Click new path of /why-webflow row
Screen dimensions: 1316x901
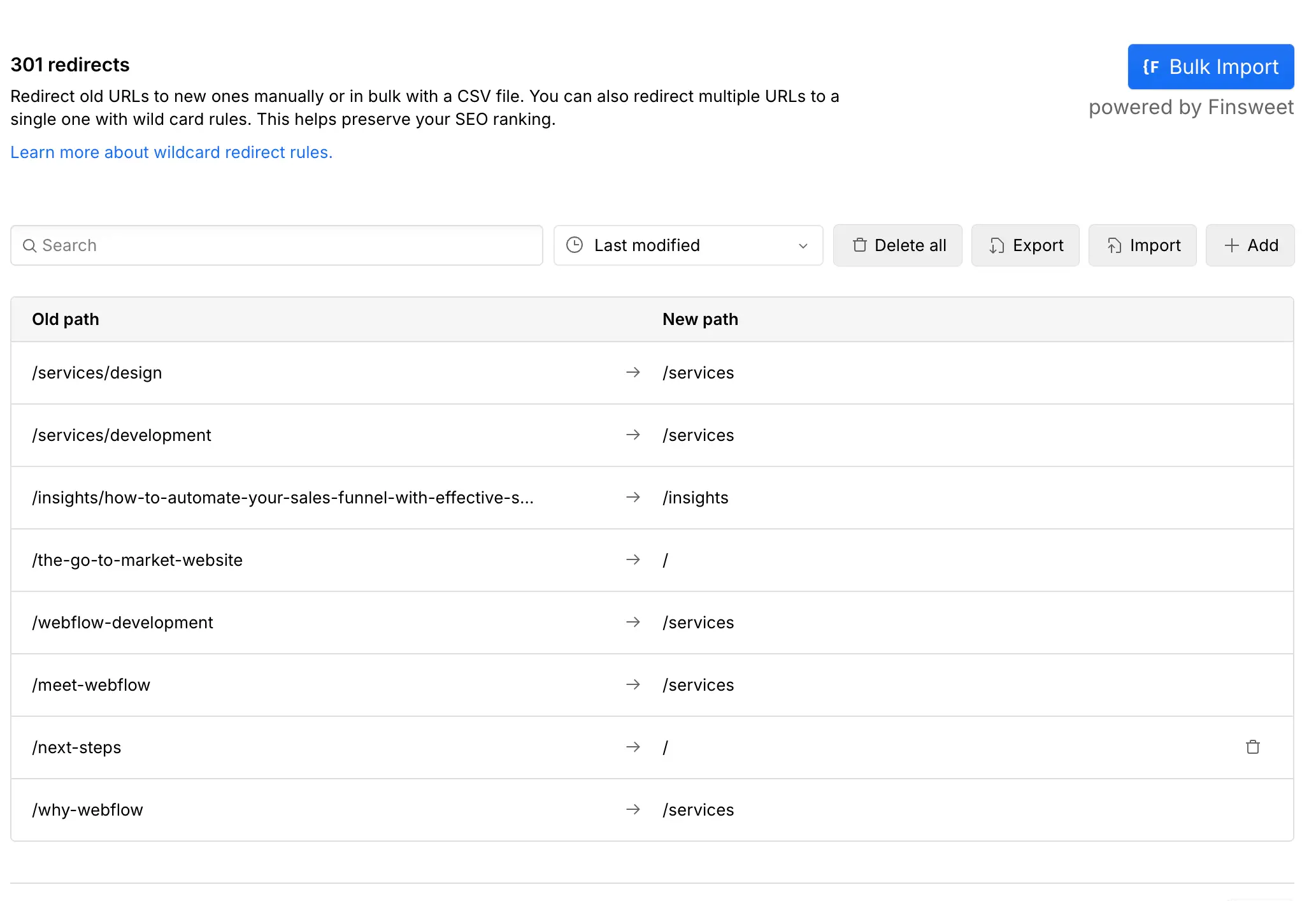pyautogui.click(x=698, y=810)
